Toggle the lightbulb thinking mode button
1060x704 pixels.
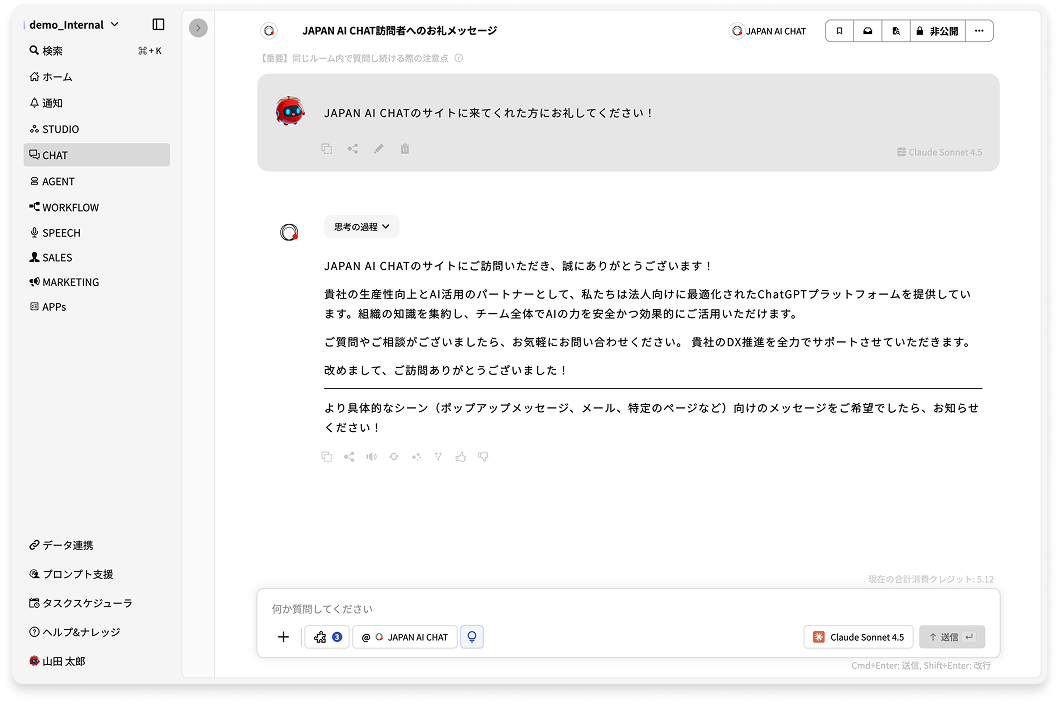pos(472,637)
